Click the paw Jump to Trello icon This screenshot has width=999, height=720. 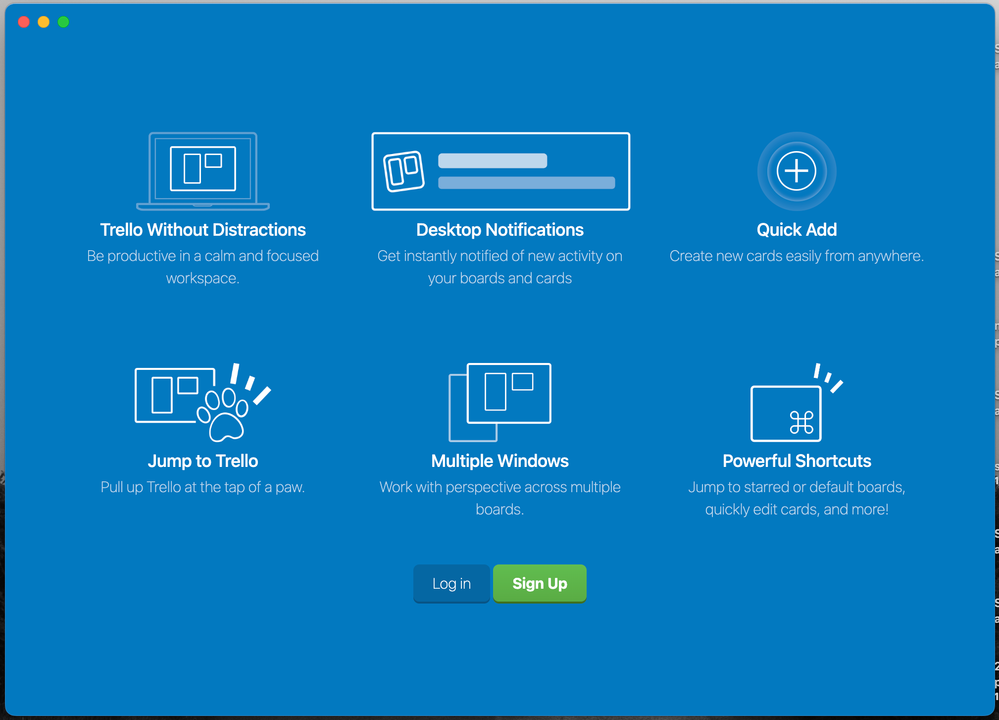203,402
